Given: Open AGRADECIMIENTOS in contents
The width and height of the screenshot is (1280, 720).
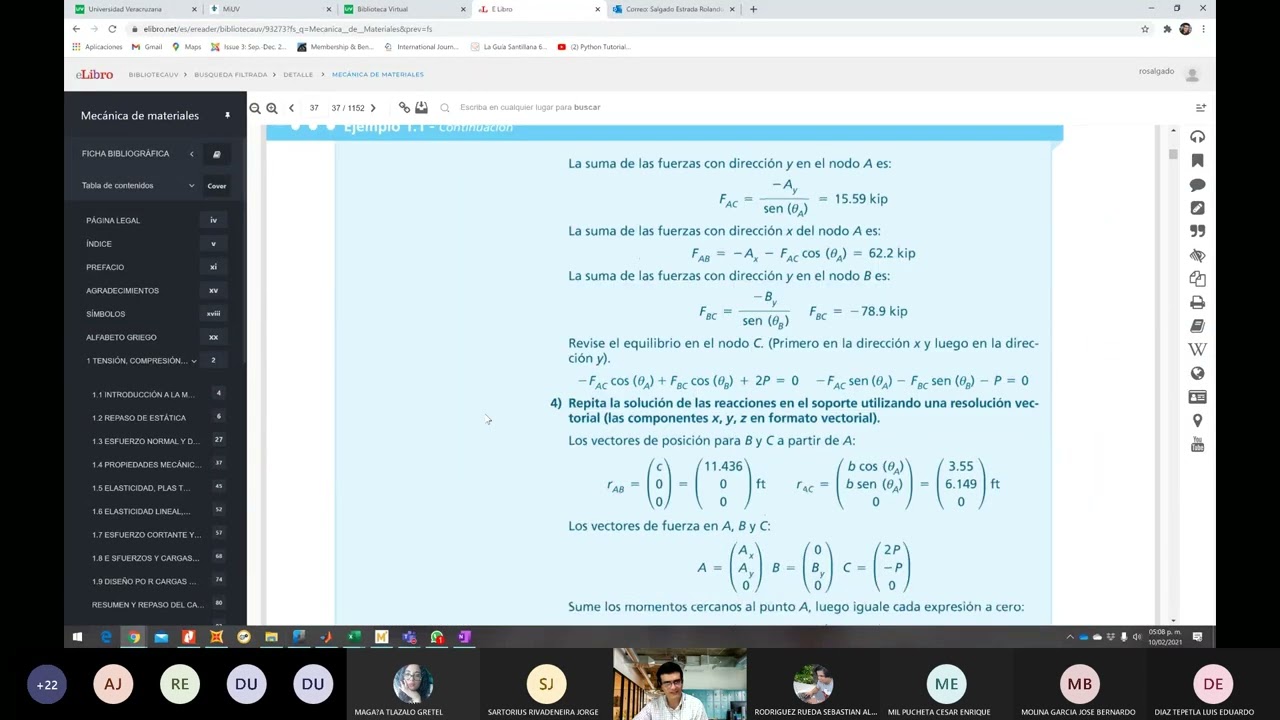Looking at the screenshot, I should pyautogui.click(x=122, y=291).
